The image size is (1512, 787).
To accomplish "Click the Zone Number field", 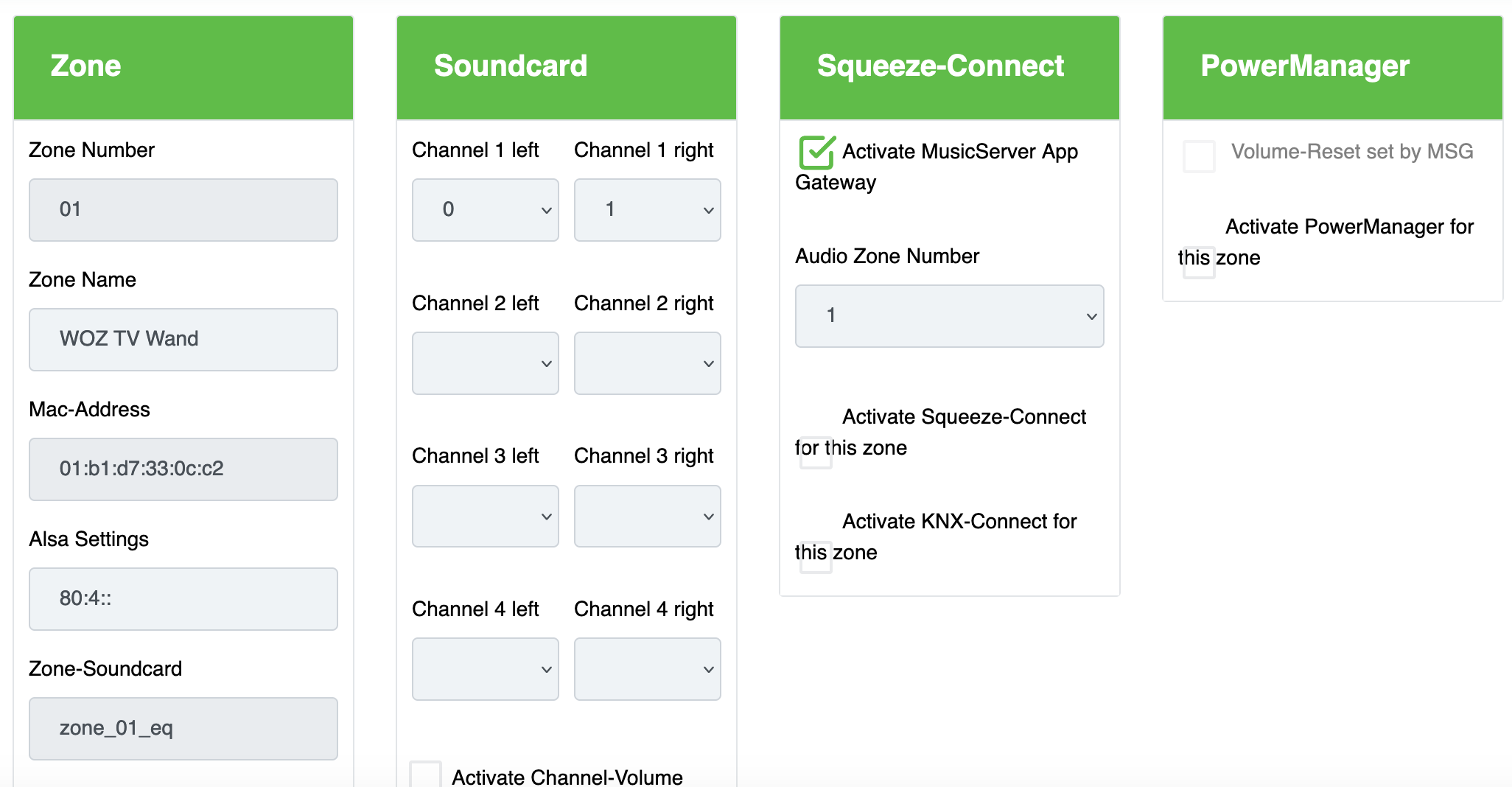I will [x=183, y=210].
